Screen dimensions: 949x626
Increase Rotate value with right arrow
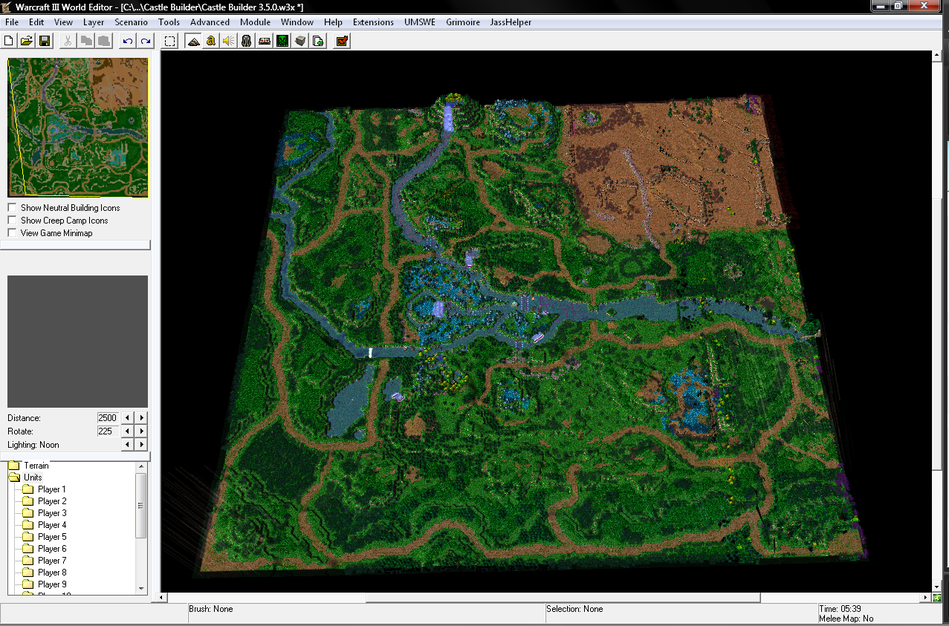(142, 431)
